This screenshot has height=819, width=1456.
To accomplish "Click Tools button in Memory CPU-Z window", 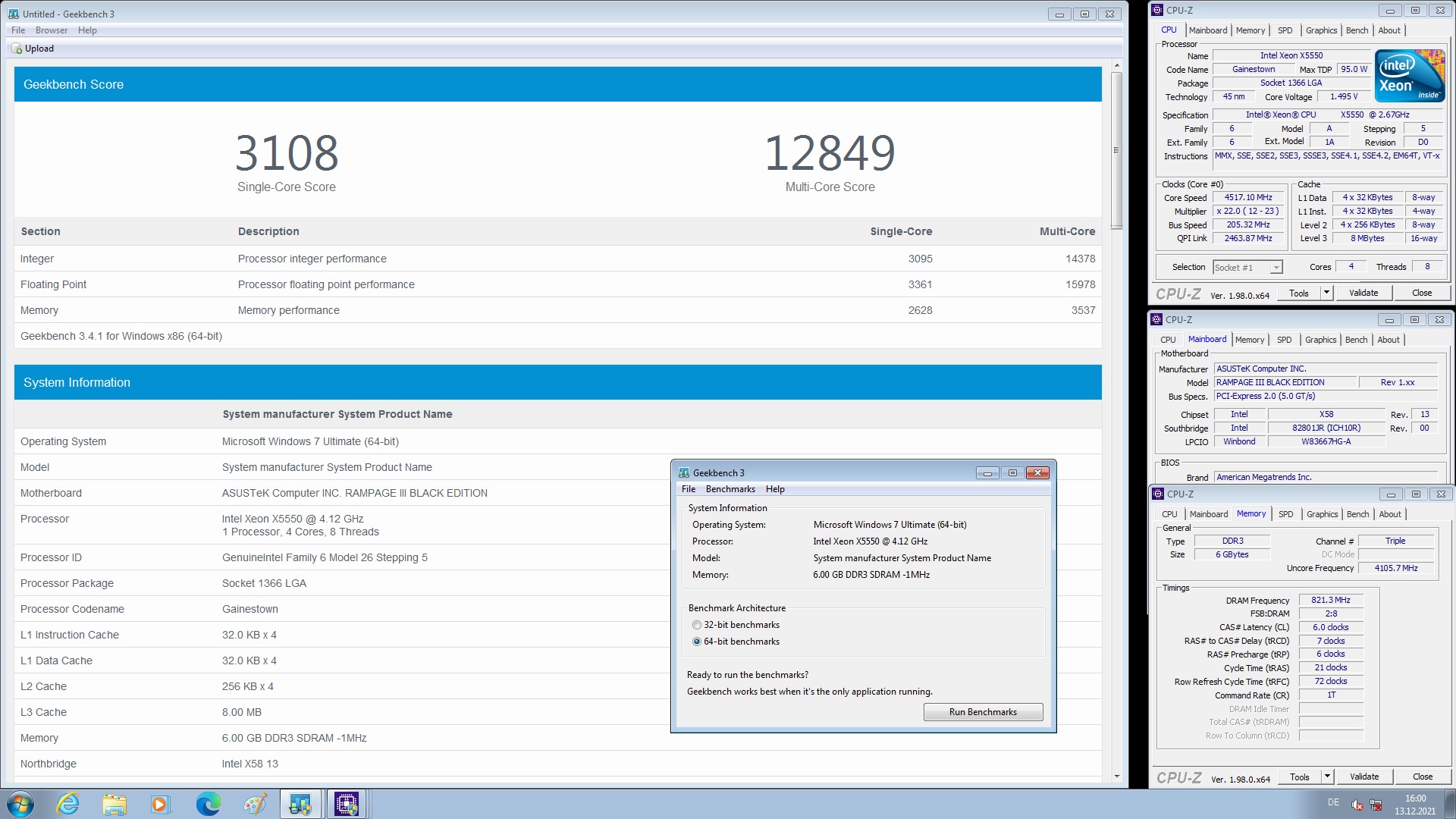I will click(1300, 777).
